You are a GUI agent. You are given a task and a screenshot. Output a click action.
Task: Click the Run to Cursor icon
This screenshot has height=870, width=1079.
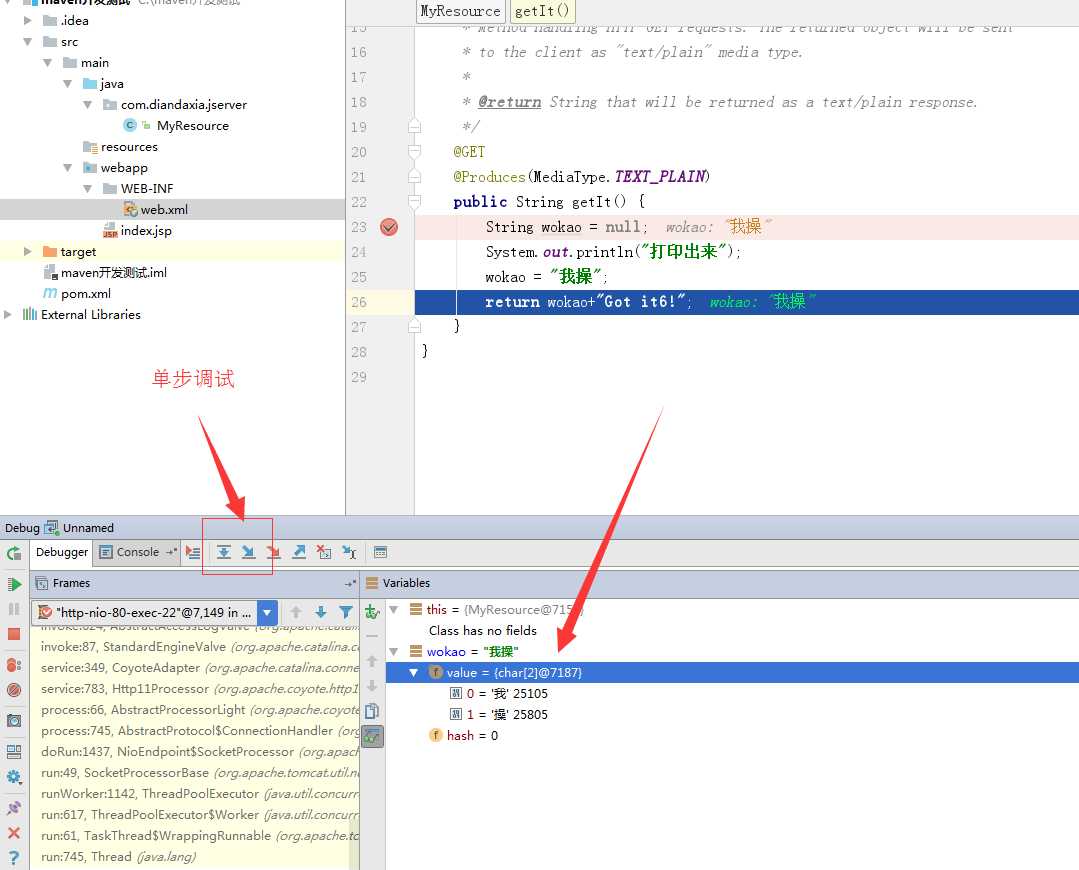[350, 552]
